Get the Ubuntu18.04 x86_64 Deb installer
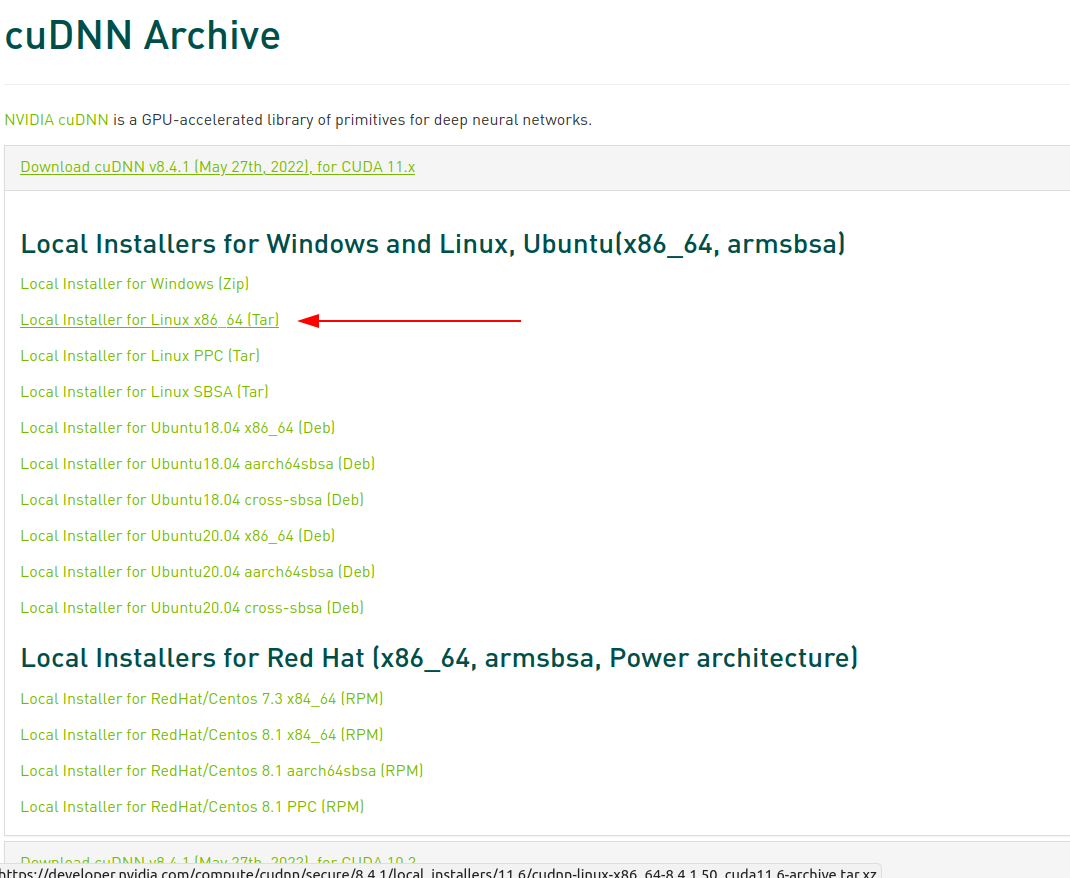The height and width of the screenshot is (878, 1070). click(177, 428)
